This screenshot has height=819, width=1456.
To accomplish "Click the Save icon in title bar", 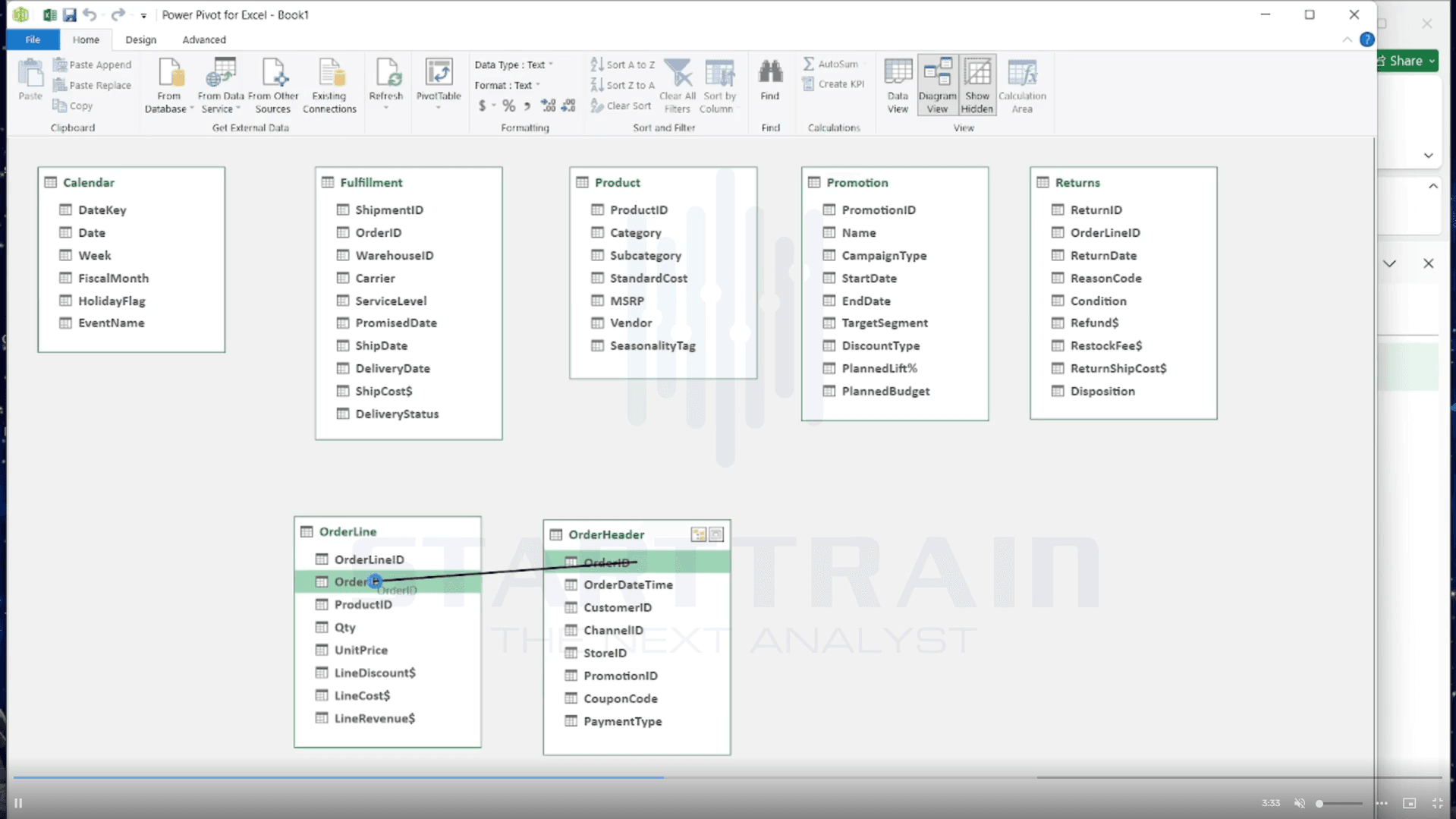I will [x=69, y=14].
